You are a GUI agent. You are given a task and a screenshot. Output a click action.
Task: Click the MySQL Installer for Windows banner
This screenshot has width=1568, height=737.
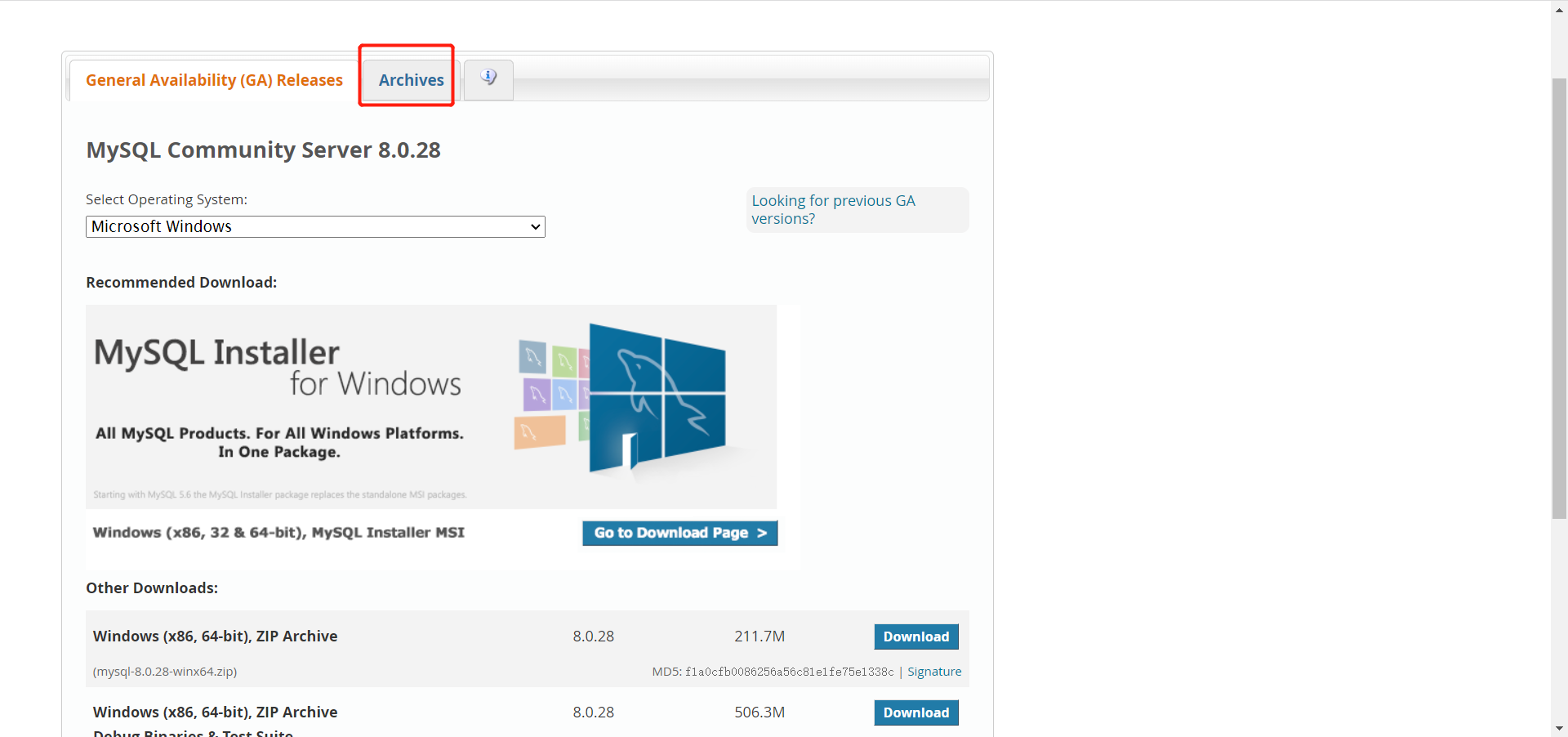pyautogui.click(x=431, y=407)
